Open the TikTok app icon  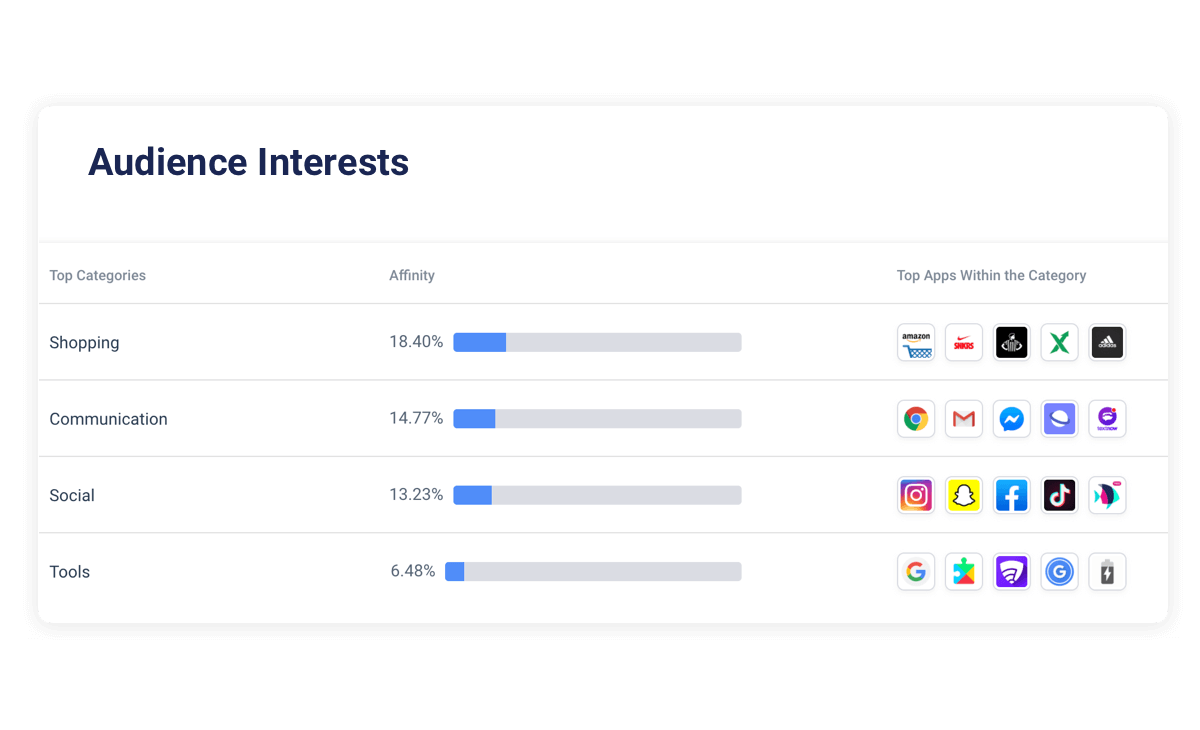click(1059, 495)
